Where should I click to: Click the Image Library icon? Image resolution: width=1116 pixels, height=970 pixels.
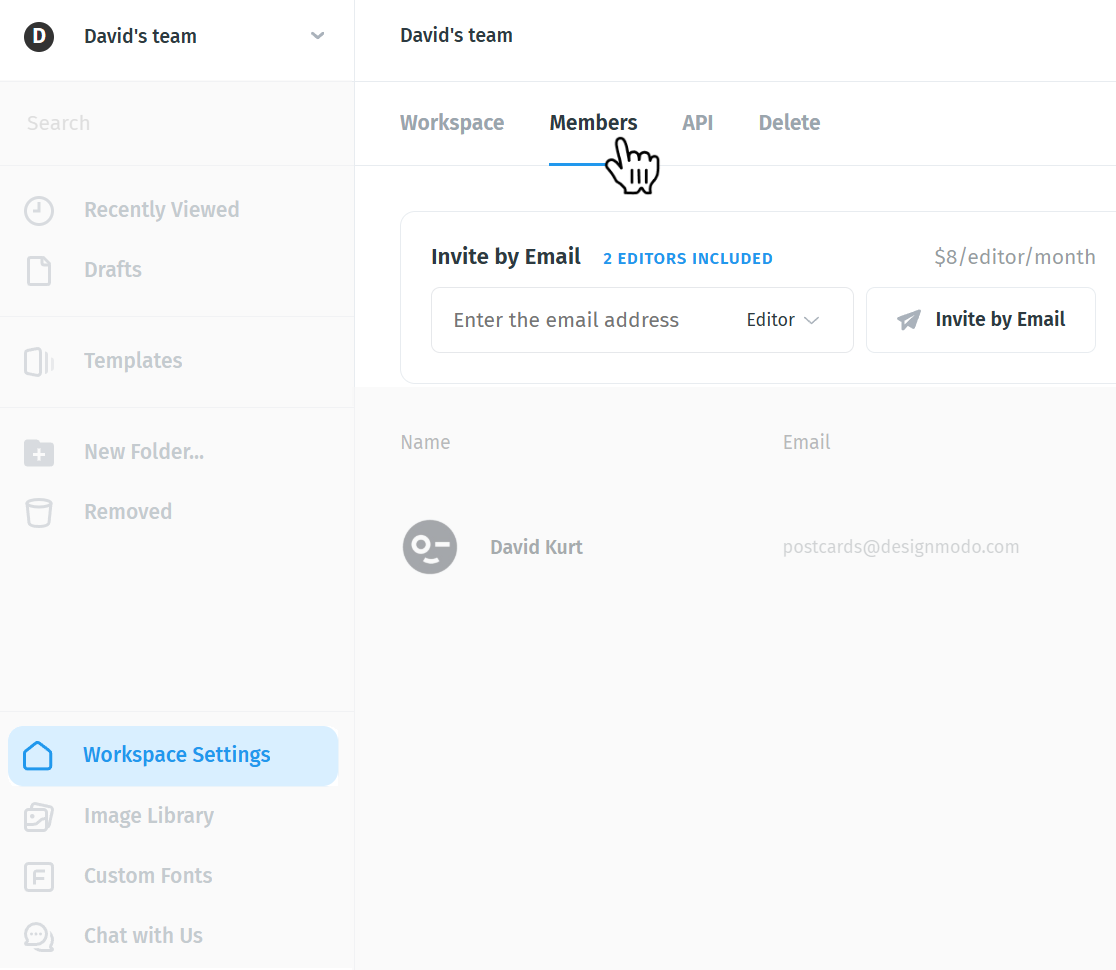[x=38, y=817]
